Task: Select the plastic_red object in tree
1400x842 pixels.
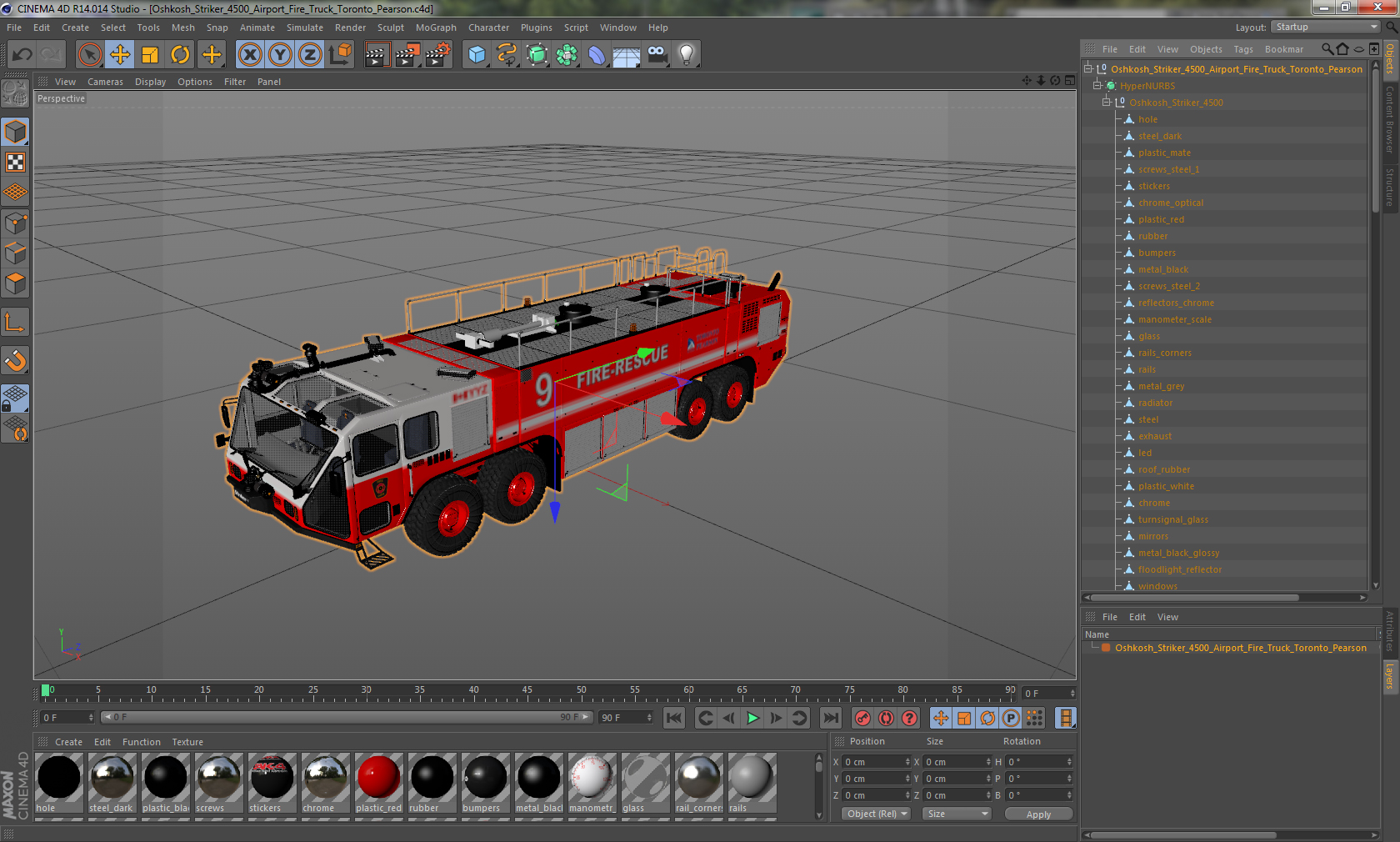Action: pyautogui.click(x=1161, y=219)
